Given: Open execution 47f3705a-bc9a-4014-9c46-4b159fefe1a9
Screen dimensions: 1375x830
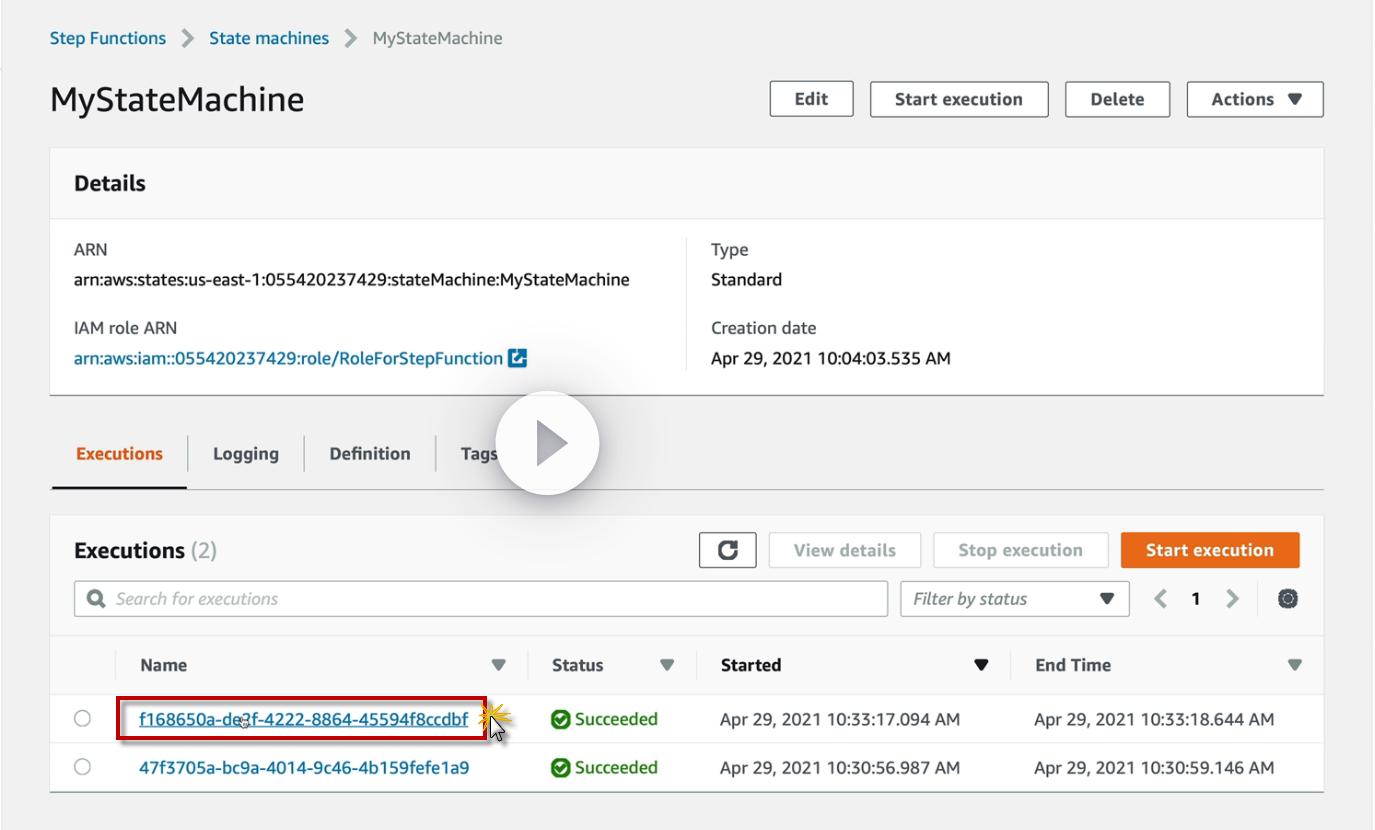Looking at the screenshot, I should pos(304,768).
